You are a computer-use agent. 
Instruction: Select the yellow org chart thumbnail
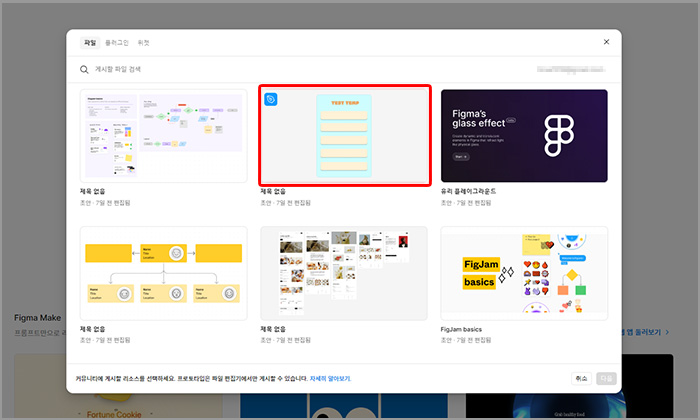tap(163, 273)
